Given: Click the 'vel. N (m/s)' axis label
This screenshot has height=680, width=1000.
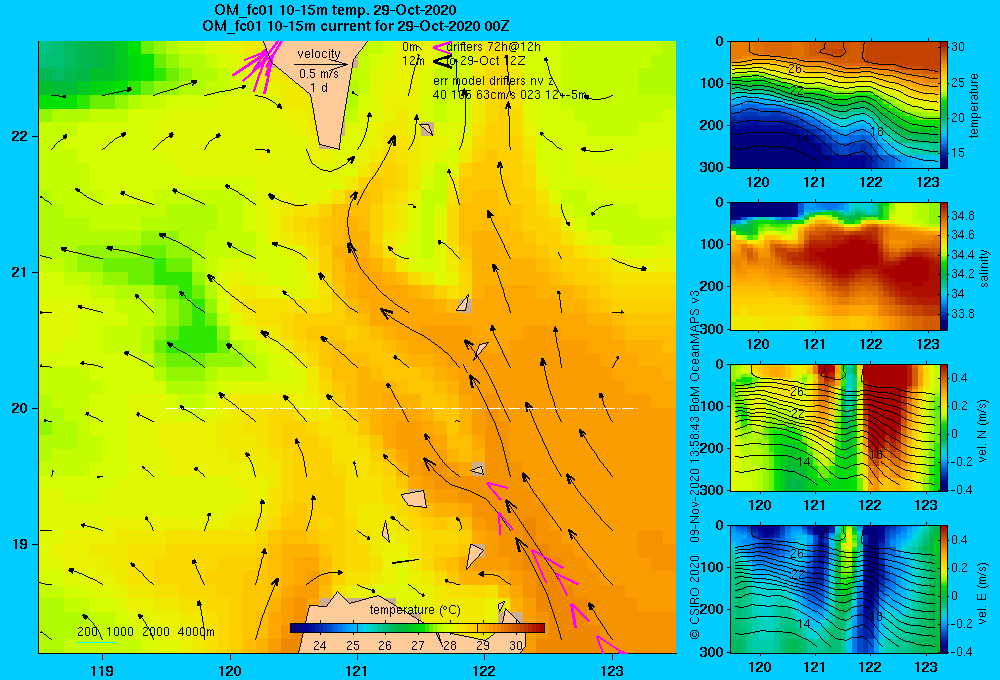Looking at the screenshot, I should 983,431.
